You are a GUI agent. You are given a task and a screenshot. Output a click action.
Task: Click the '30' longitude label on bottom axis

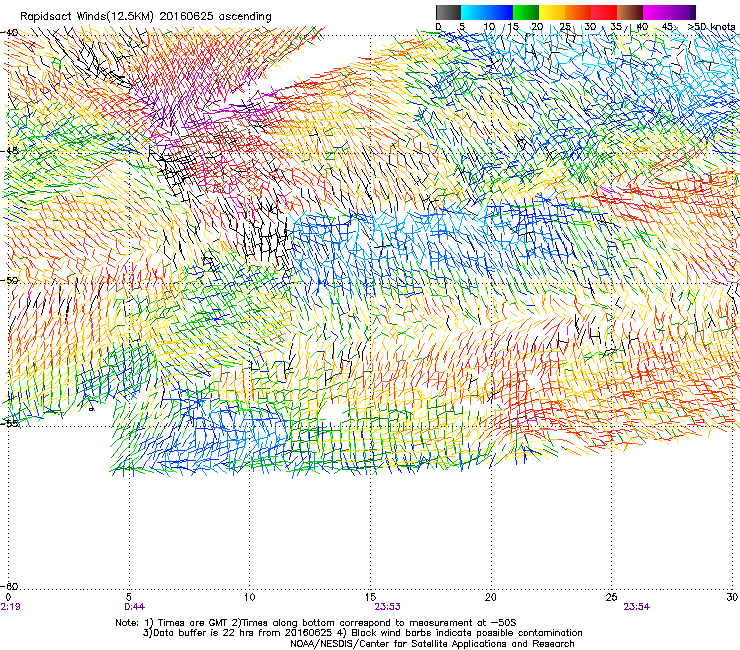coord(732,597)
